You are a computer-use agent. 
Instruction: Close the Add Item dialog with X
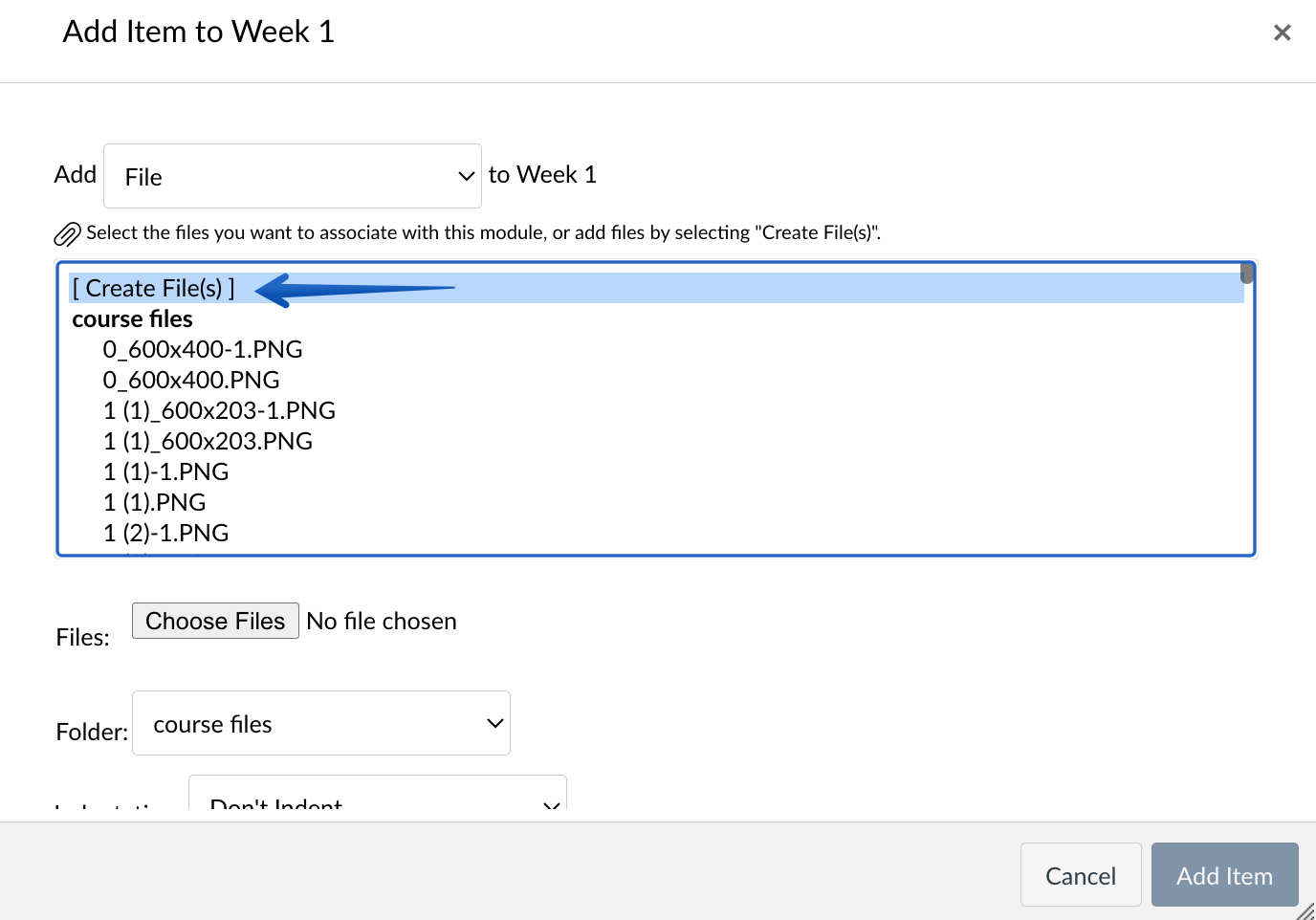click(x=1283, y=33)
